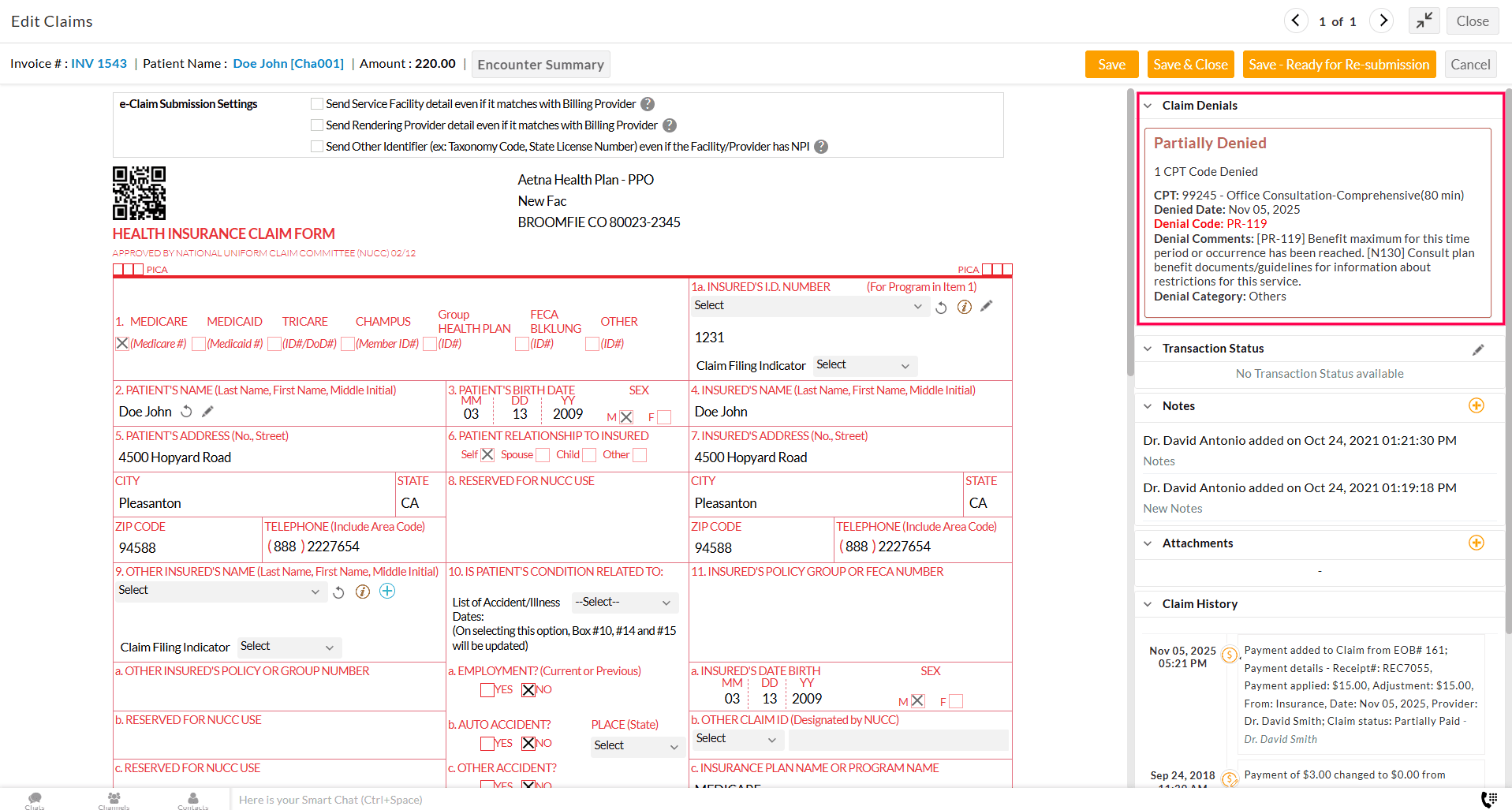1512x810 pixels.
Task: Click the Smart Chat input field
Action: point(473,800)
